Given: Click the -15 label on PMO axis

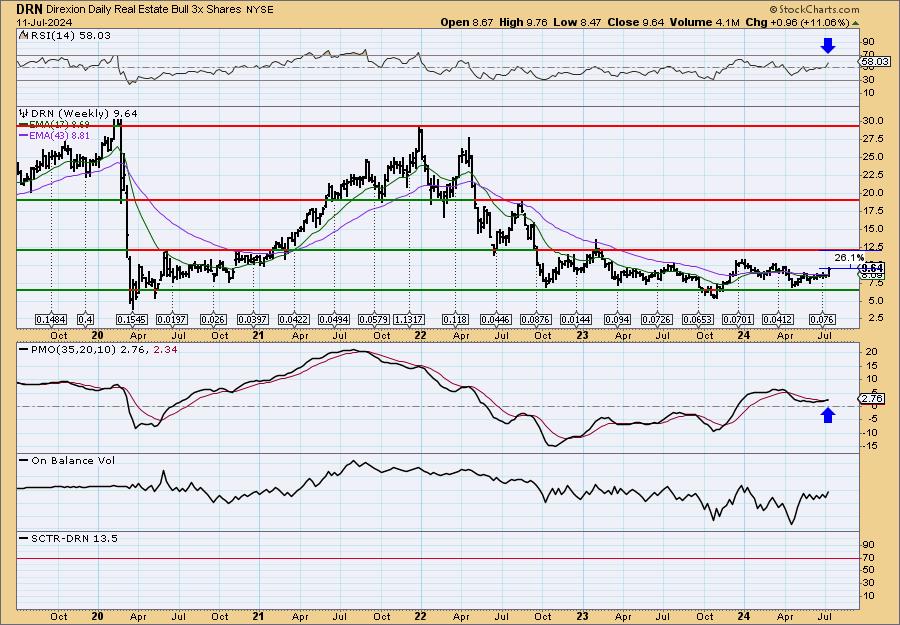Looking at the screenshot, I should (871, 445).
